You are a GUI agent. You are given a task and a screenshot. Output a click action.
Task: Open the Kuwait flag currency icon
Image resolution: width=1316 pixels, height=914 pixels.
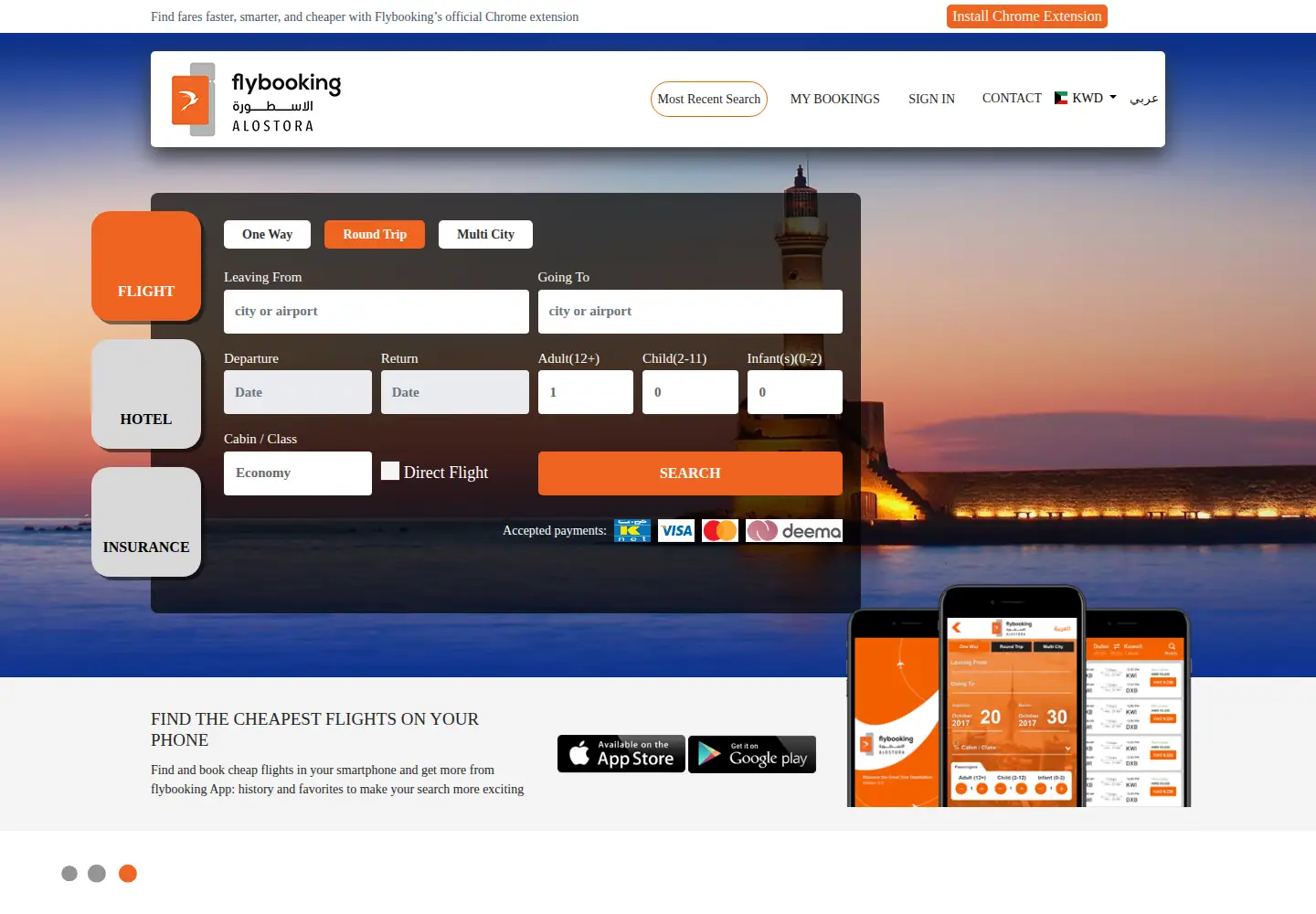[x=1061, y=98]
